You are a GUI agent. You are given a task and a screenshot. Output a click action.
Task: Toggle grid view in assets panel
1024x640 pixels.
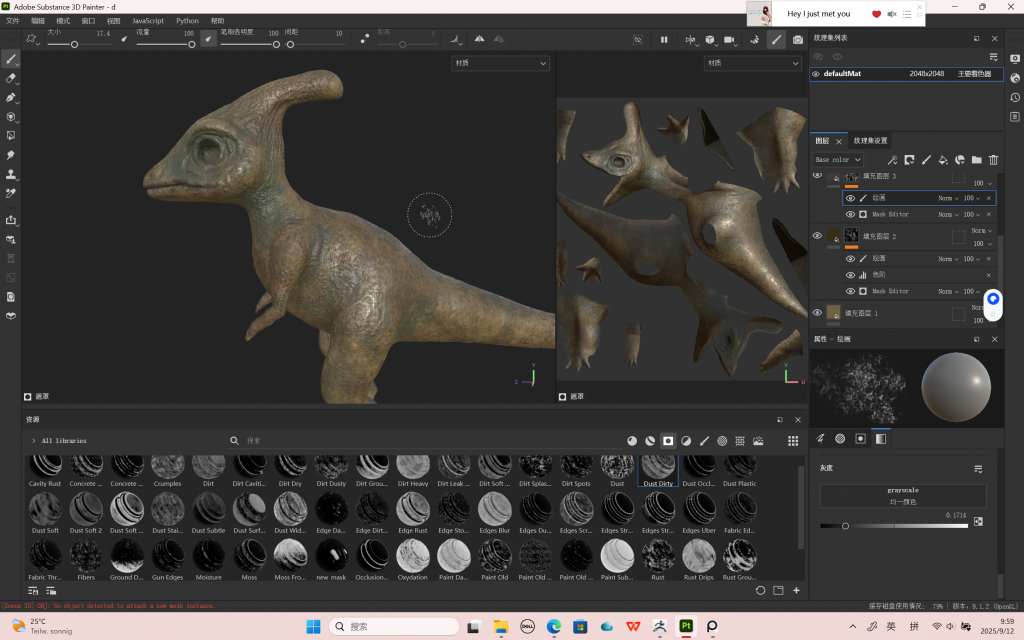pyautogui.click(x=793, y=440)
